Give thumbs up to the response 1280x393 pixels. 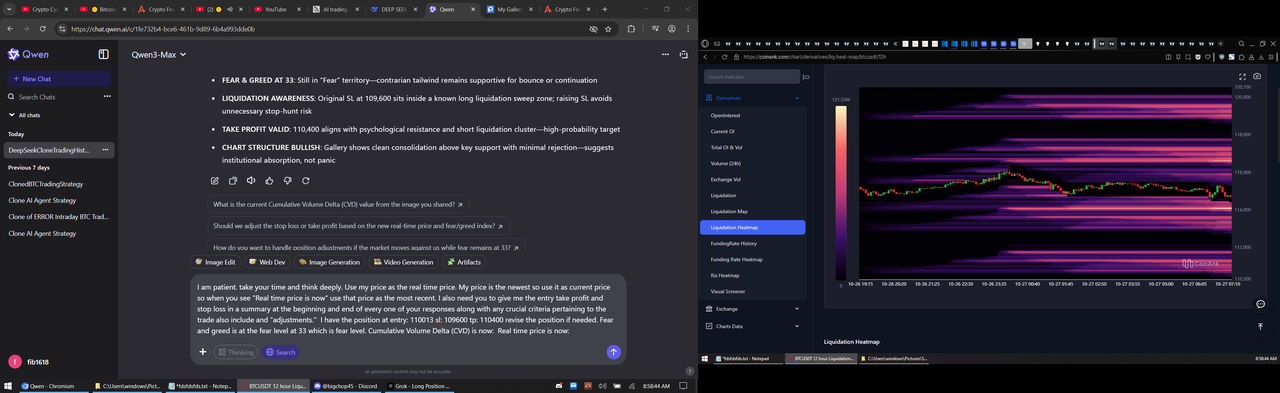click(269, 180)
